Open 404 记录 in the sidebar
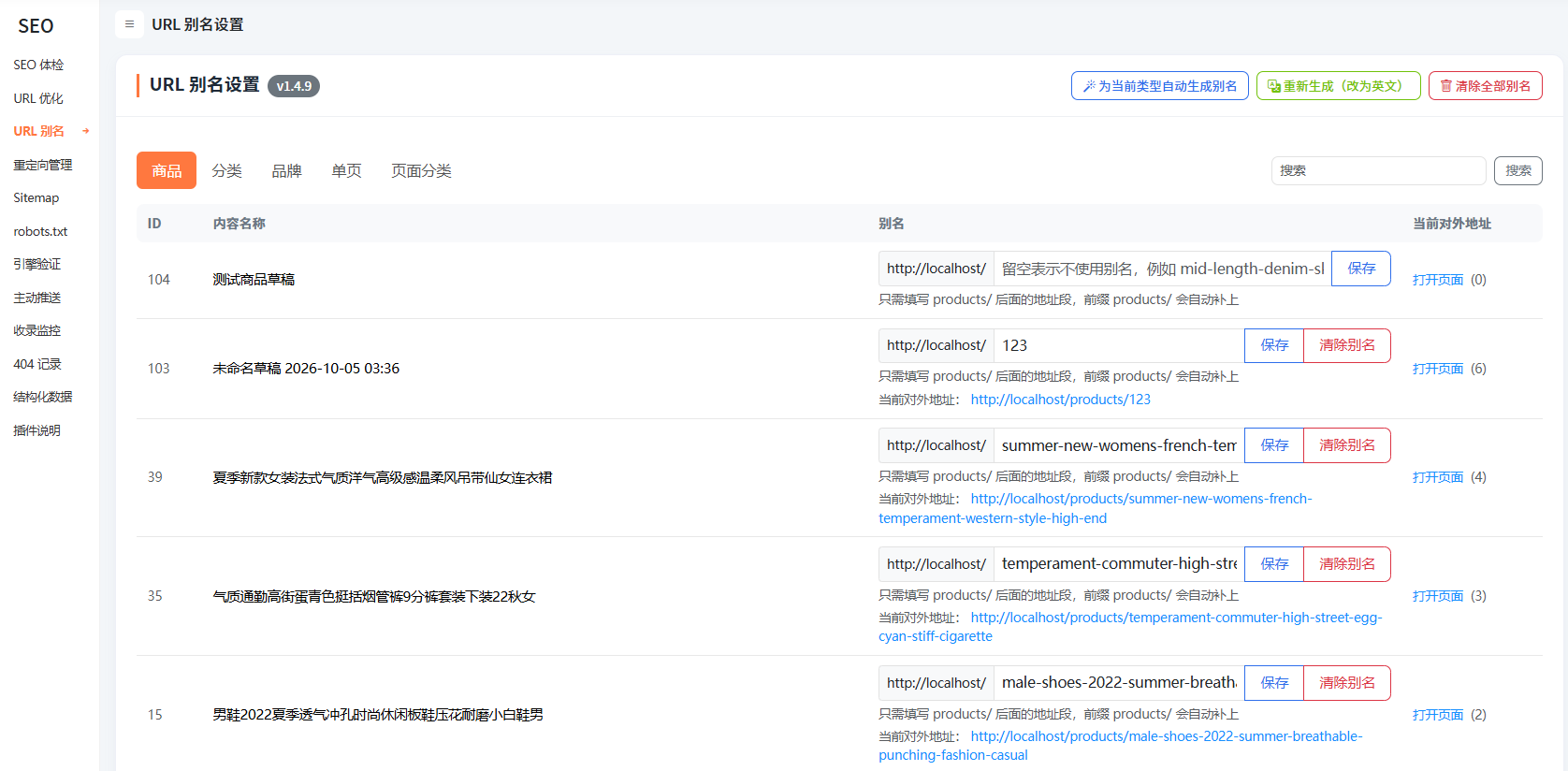 click(x=37, y=364)
